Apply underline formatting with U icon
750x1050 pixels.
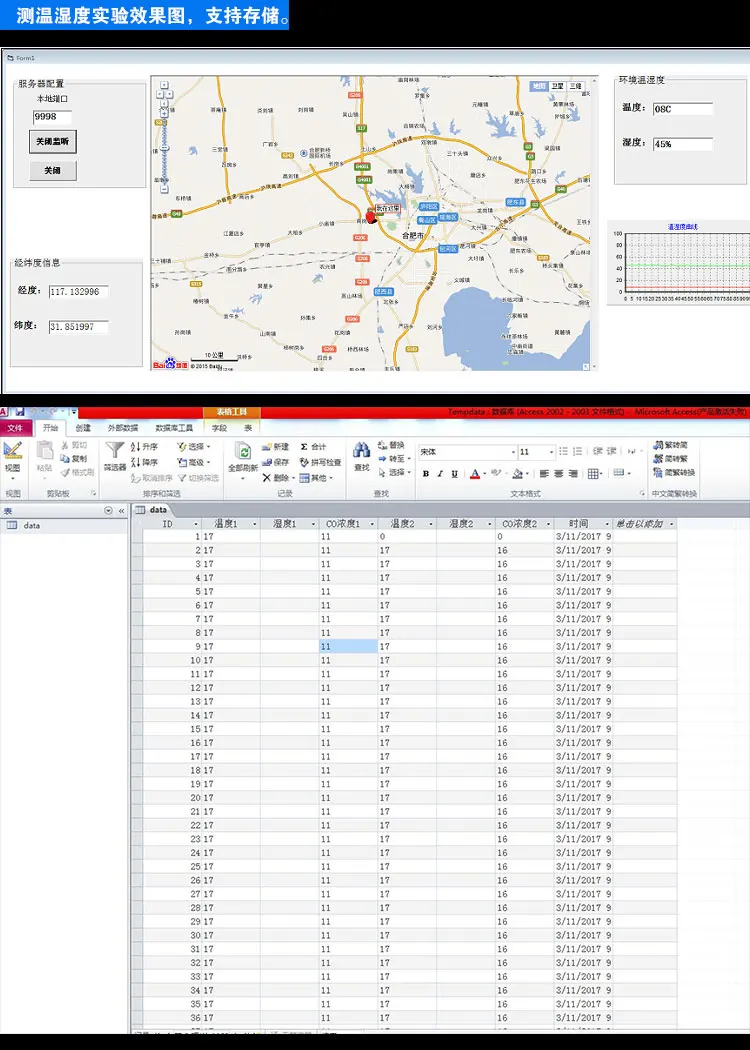pos(455,473)
